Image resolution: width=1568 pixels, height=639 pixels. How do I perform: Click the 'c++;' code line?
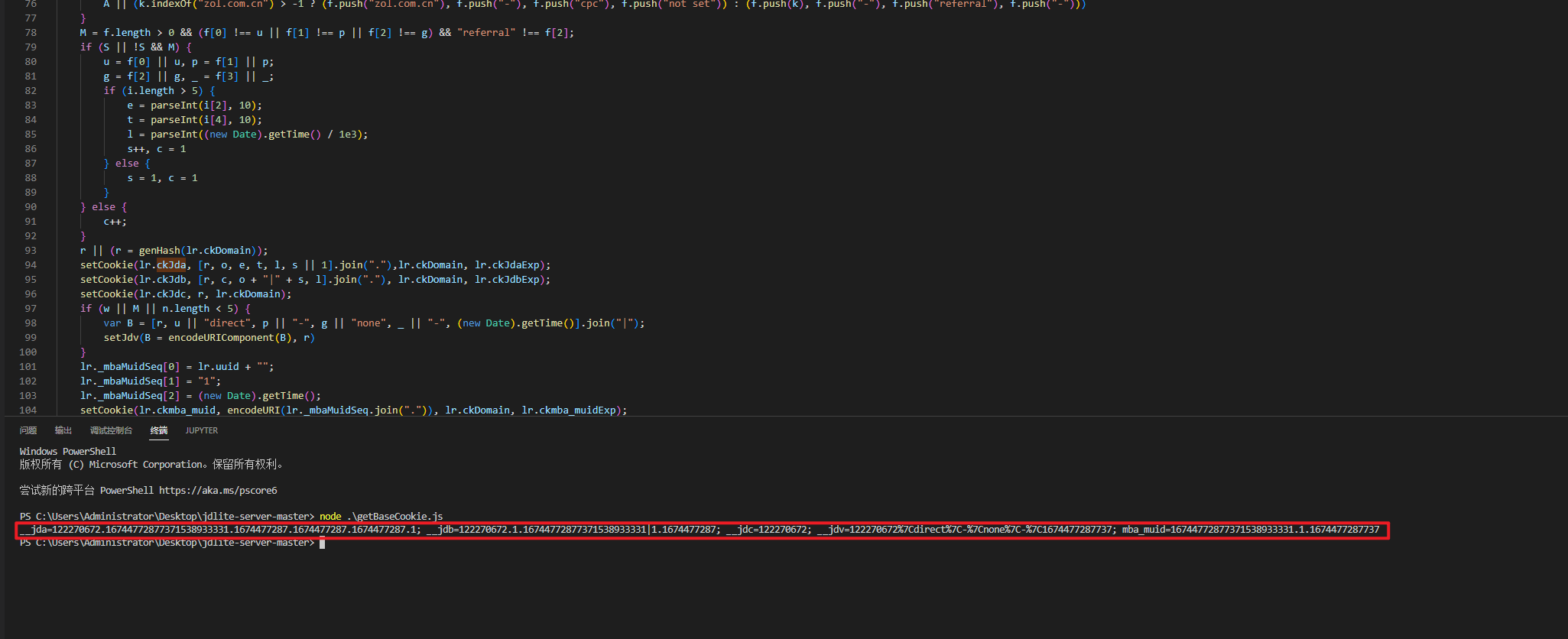115,222
